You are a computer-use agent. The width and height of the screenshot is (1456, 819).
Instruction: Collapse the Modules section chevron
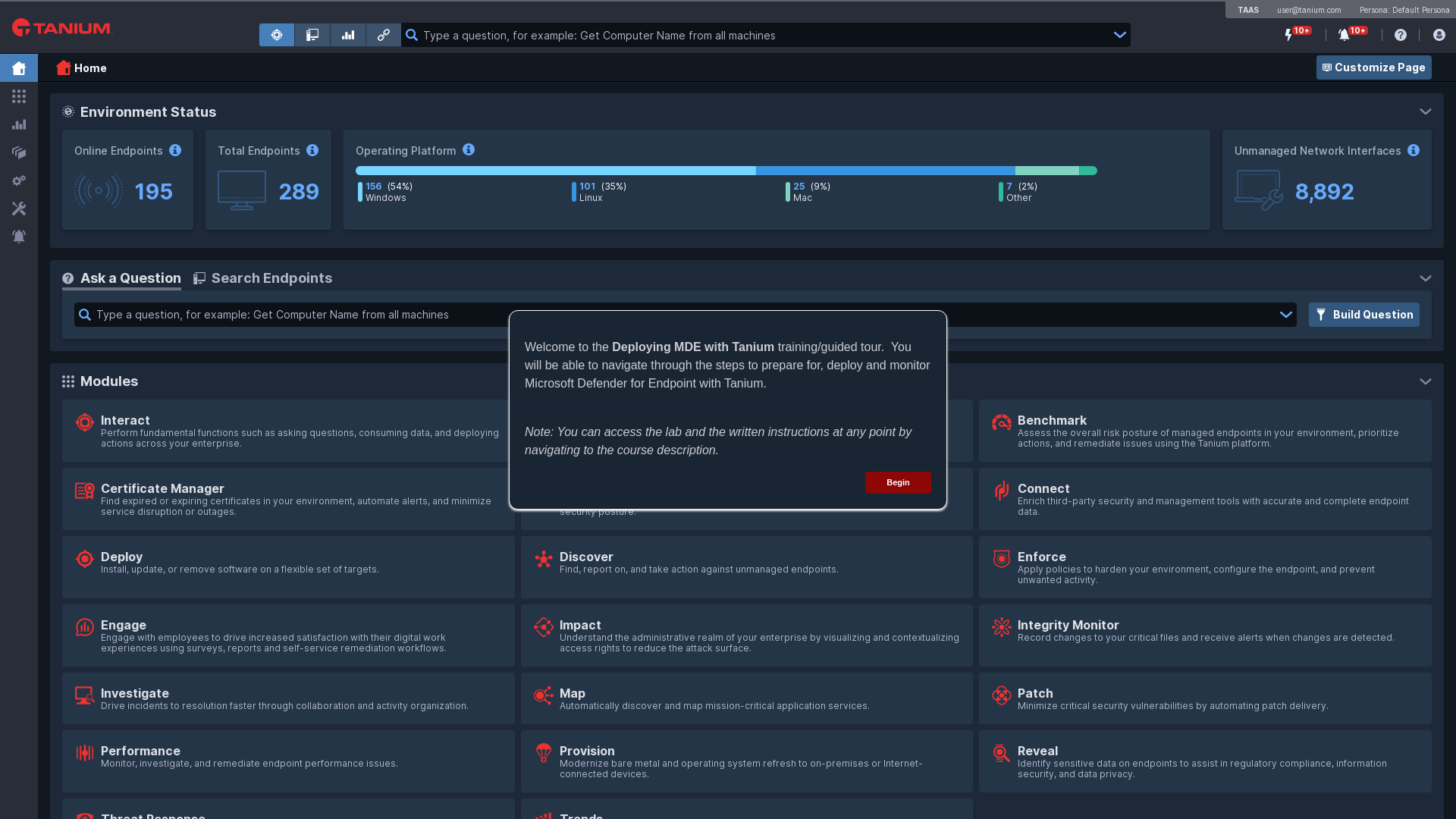coord(1425,381)
